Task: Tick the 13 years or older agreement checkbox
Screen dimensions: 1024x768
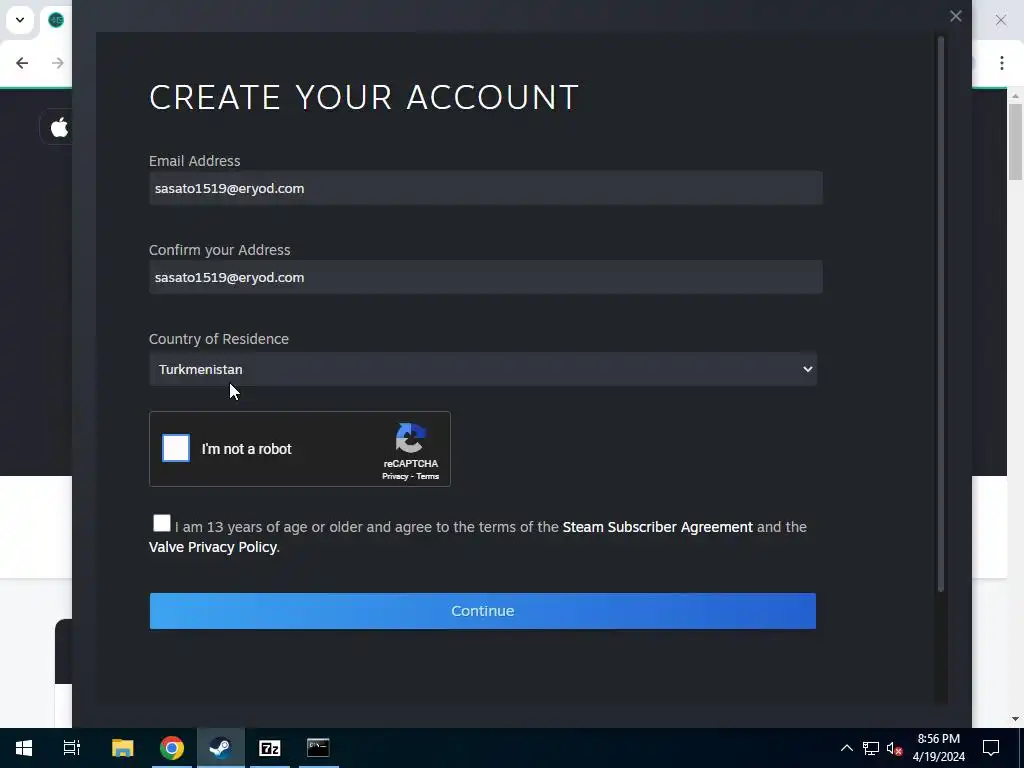Action: 161,523
